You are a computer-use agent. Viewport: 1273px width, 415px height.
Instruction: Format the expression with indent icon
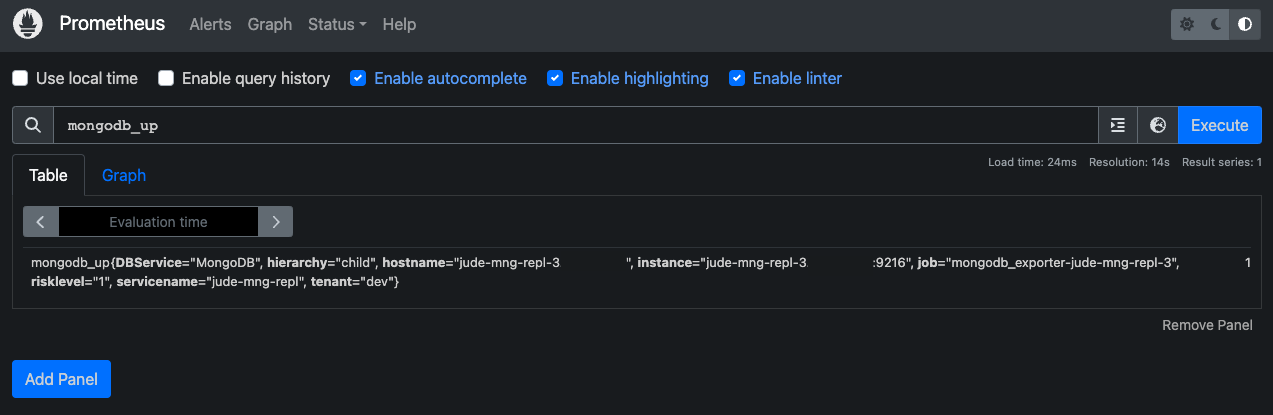[x=1118, y=125]
